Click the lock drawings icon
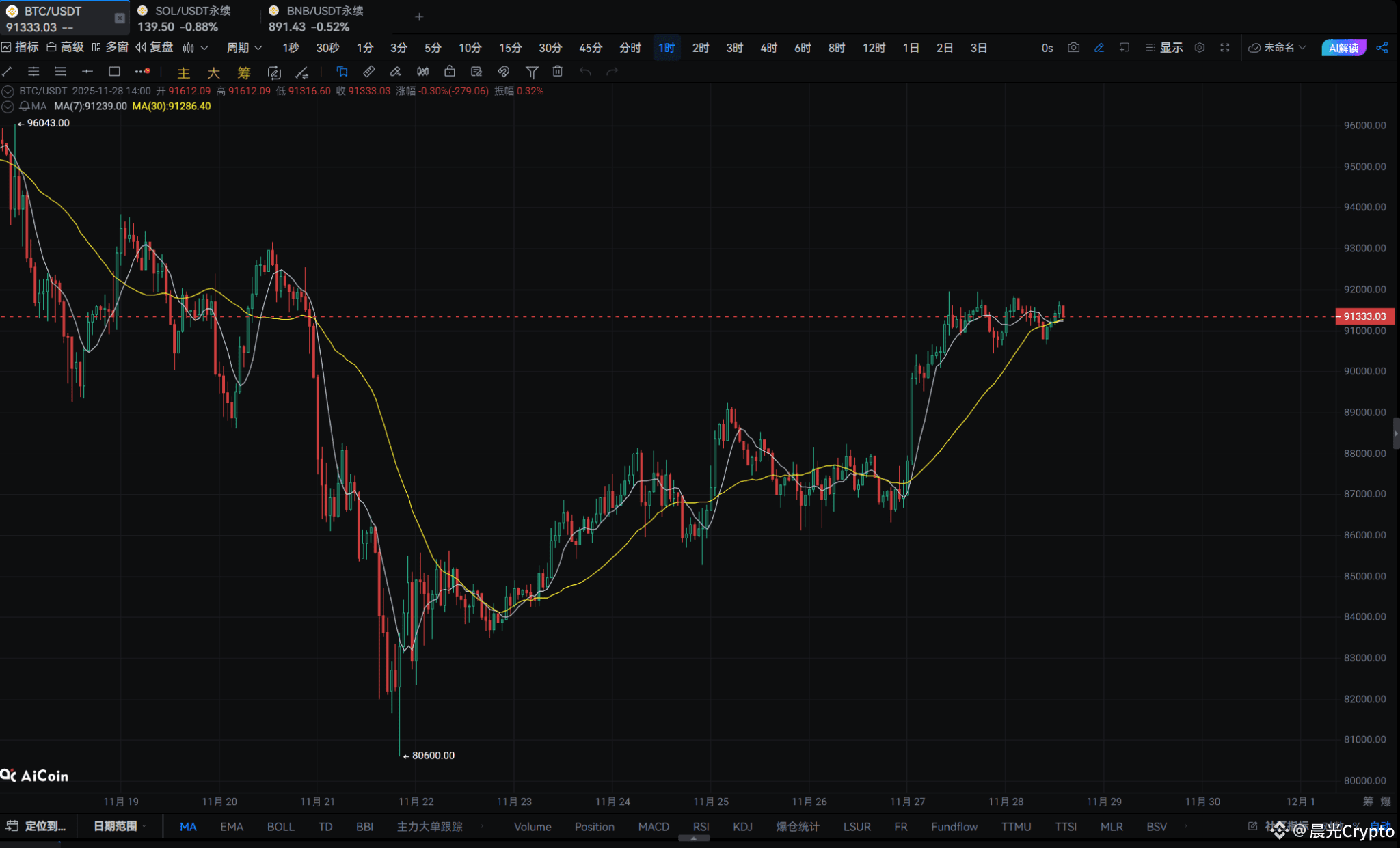The width and height of the screenshot is (1400, 848). pos(449,72)
